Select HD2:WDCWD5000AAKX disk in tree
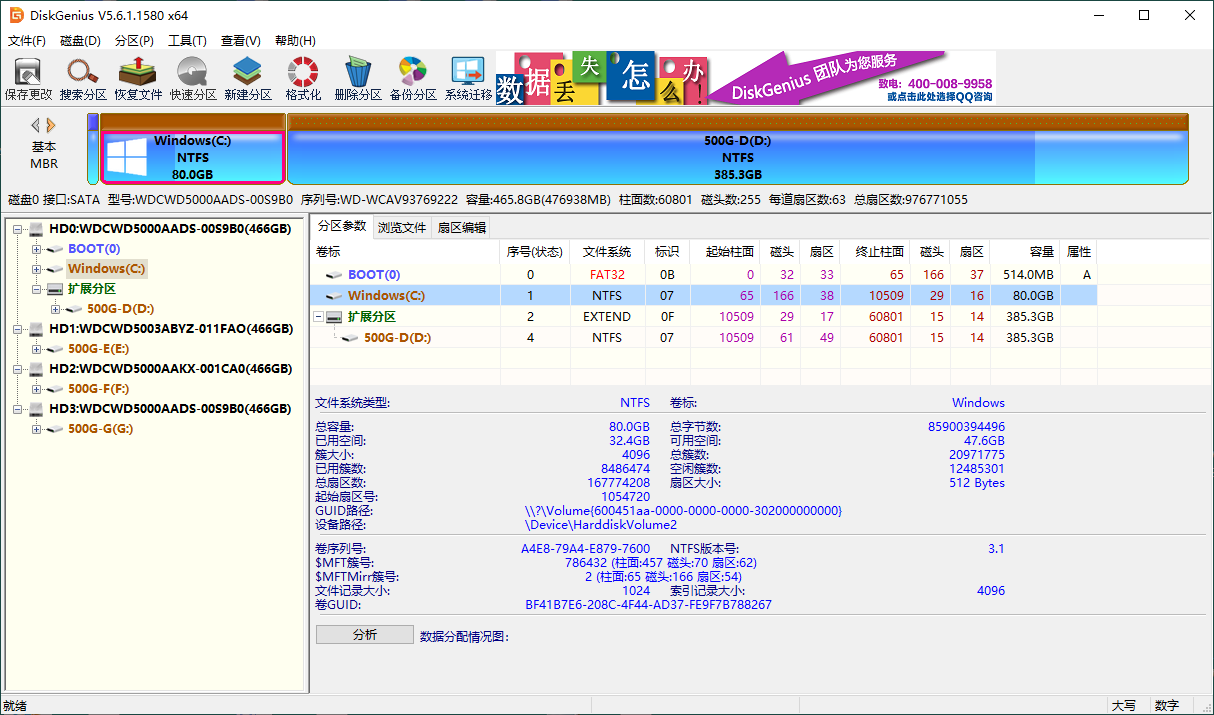Viewport: 1214px width, 715px height. [x=170, y=369]
